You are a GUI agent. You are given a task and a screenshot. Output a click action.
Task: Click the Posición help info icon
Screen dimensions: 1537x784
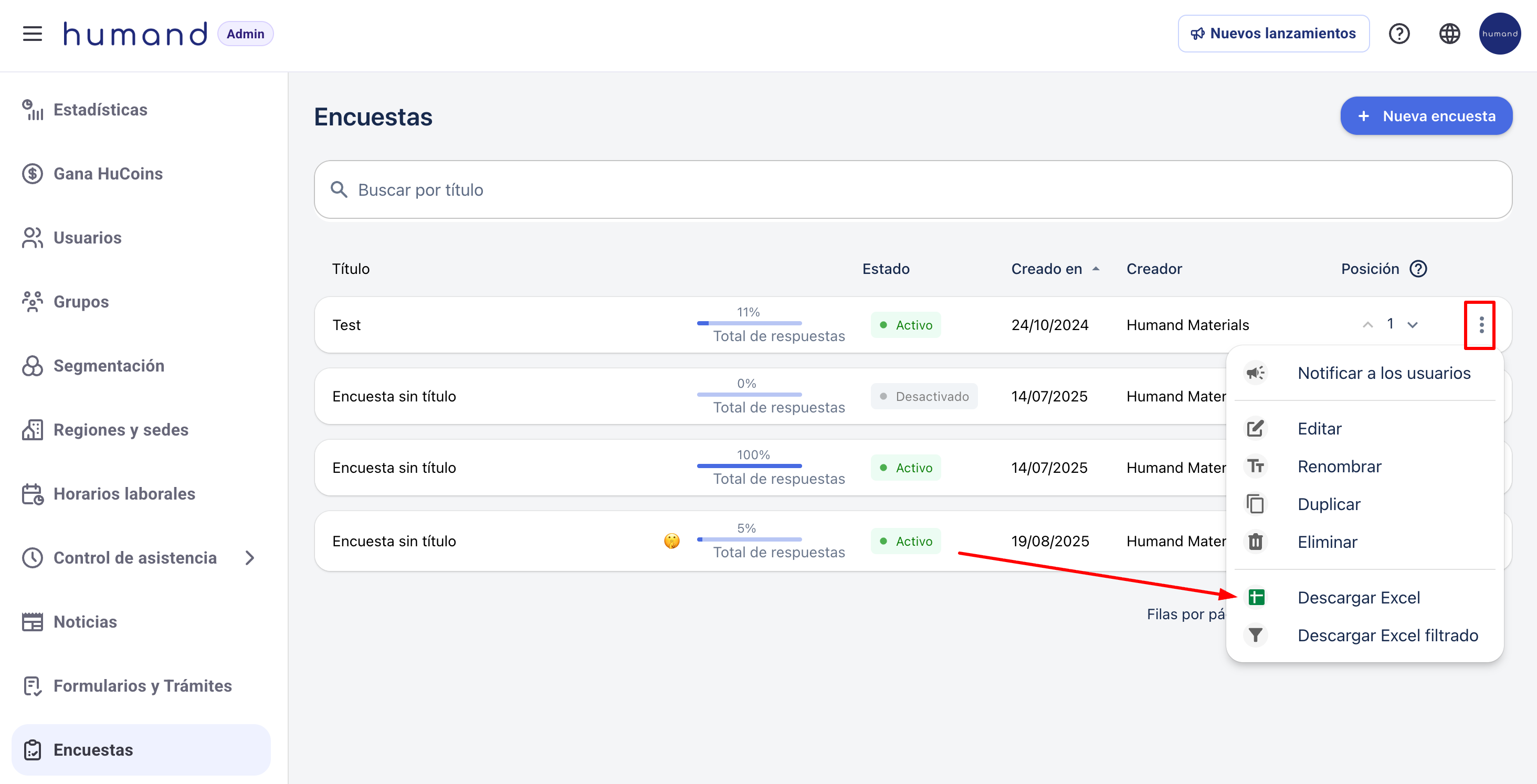tap(1418, 269)
